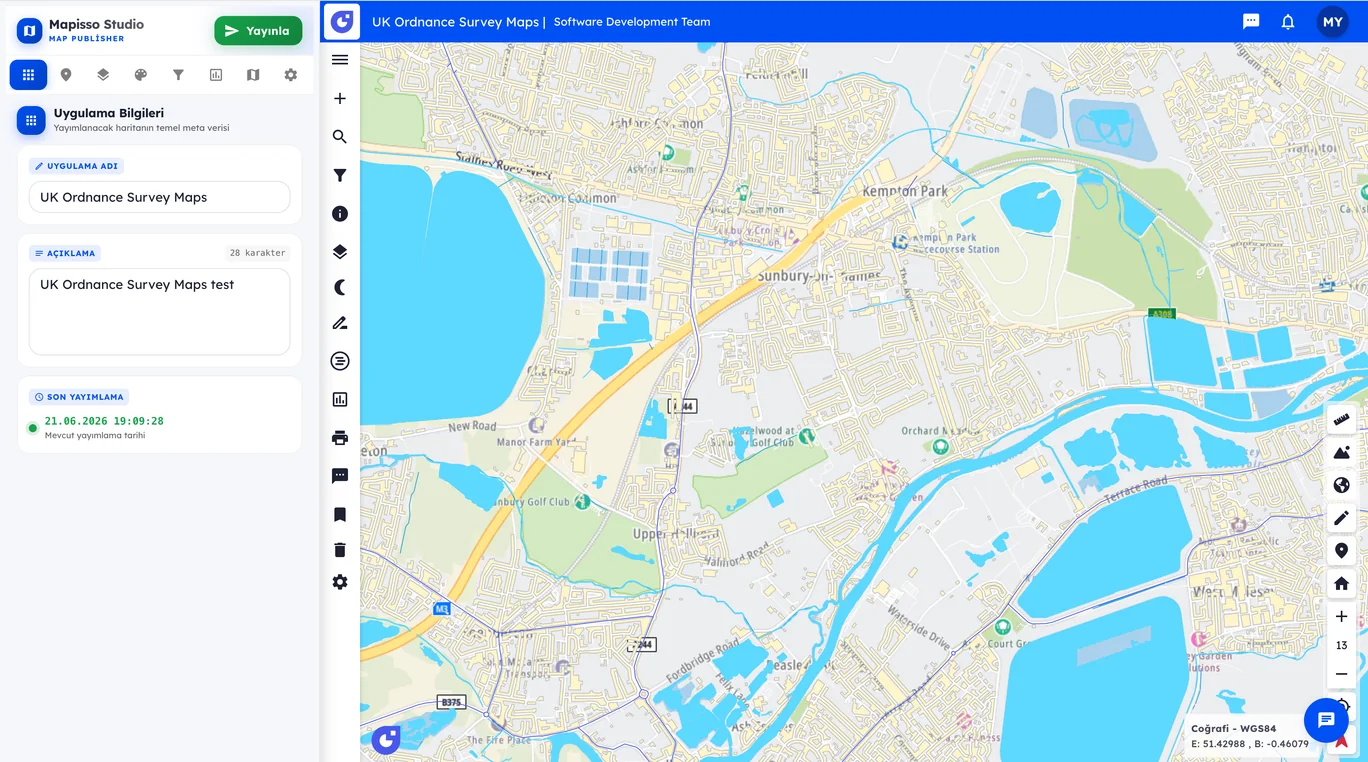Toggle dark mode moon icon
The image size is (1368, 762).
(x=340, y=287)
